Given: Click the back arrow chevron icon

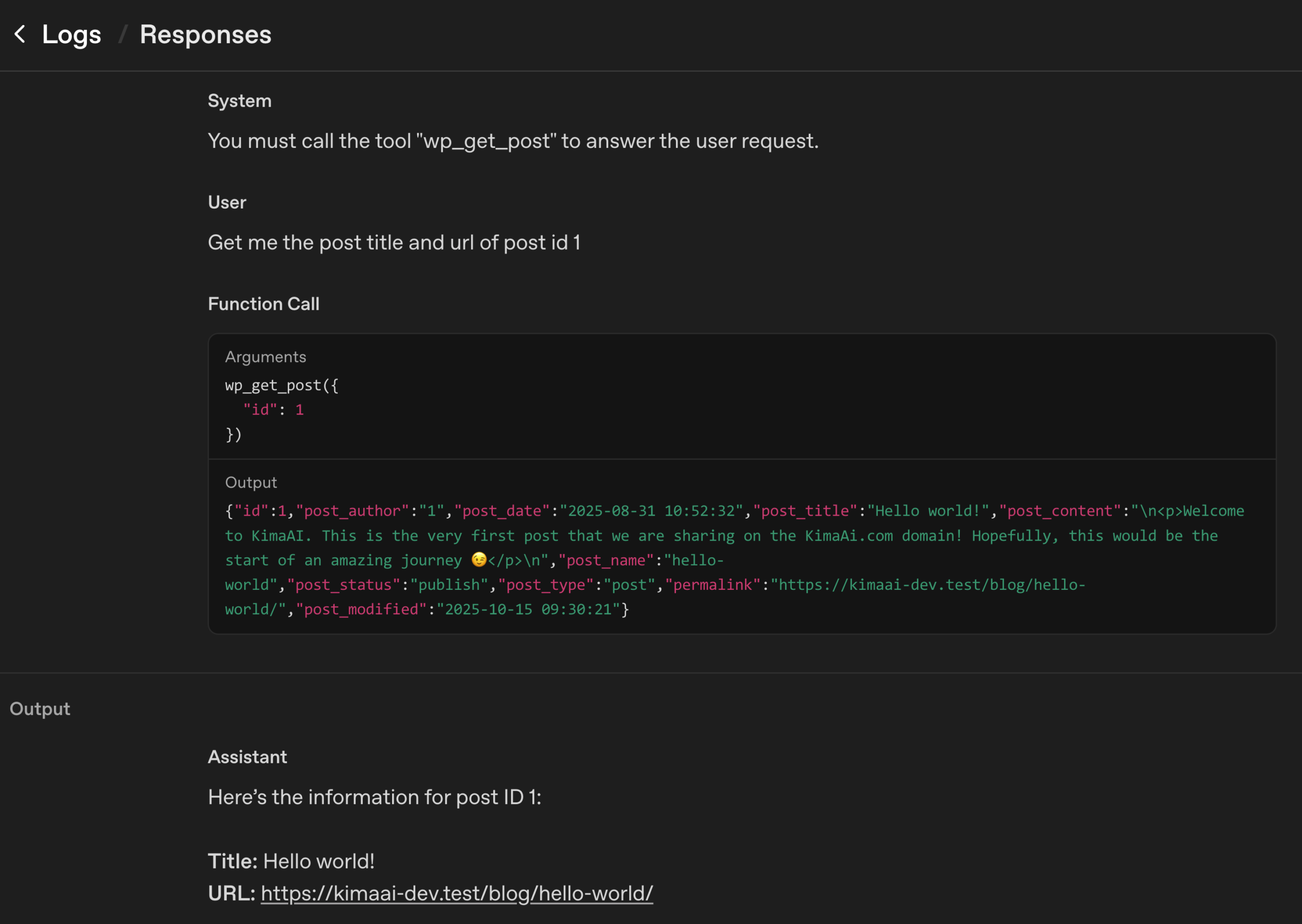Looking at the screenshot, I should 20,34.
